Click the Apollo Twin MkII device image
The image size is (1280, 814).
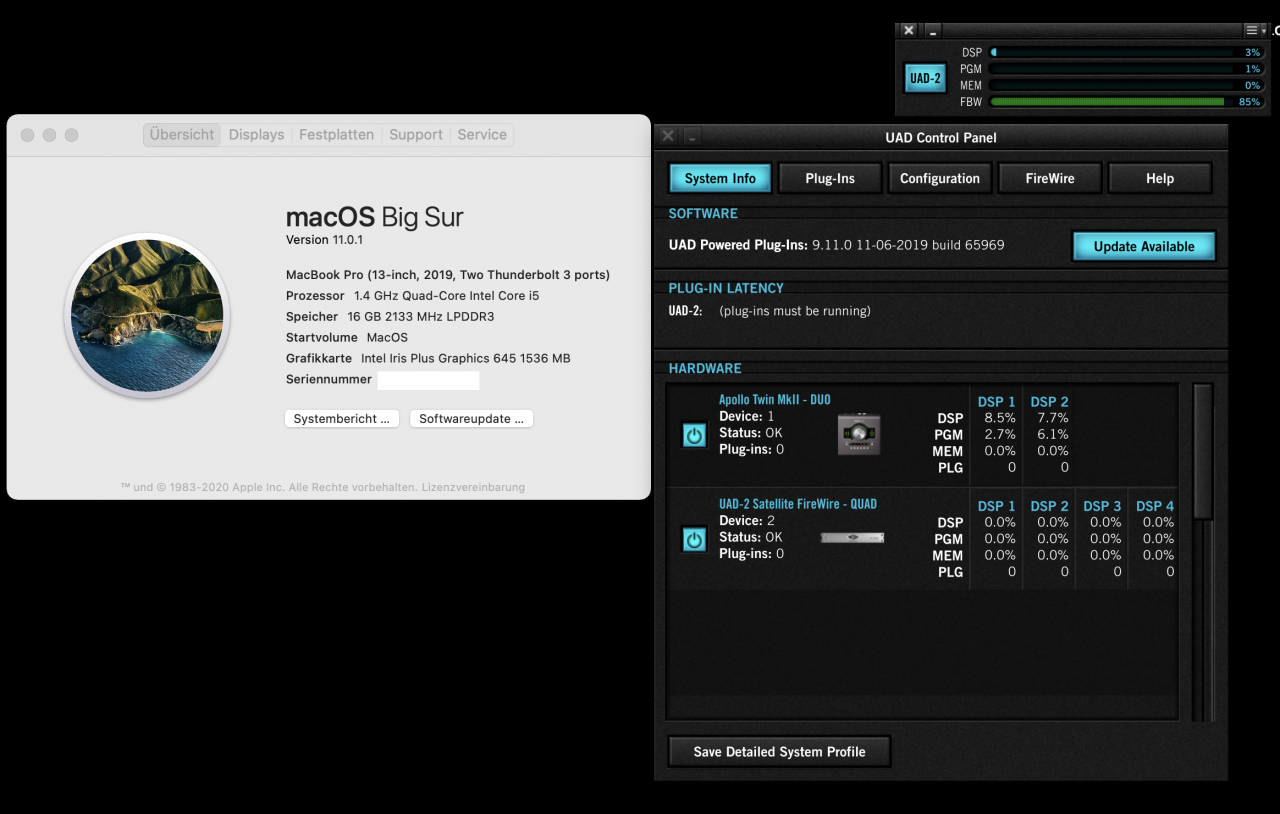click(860, 432)
